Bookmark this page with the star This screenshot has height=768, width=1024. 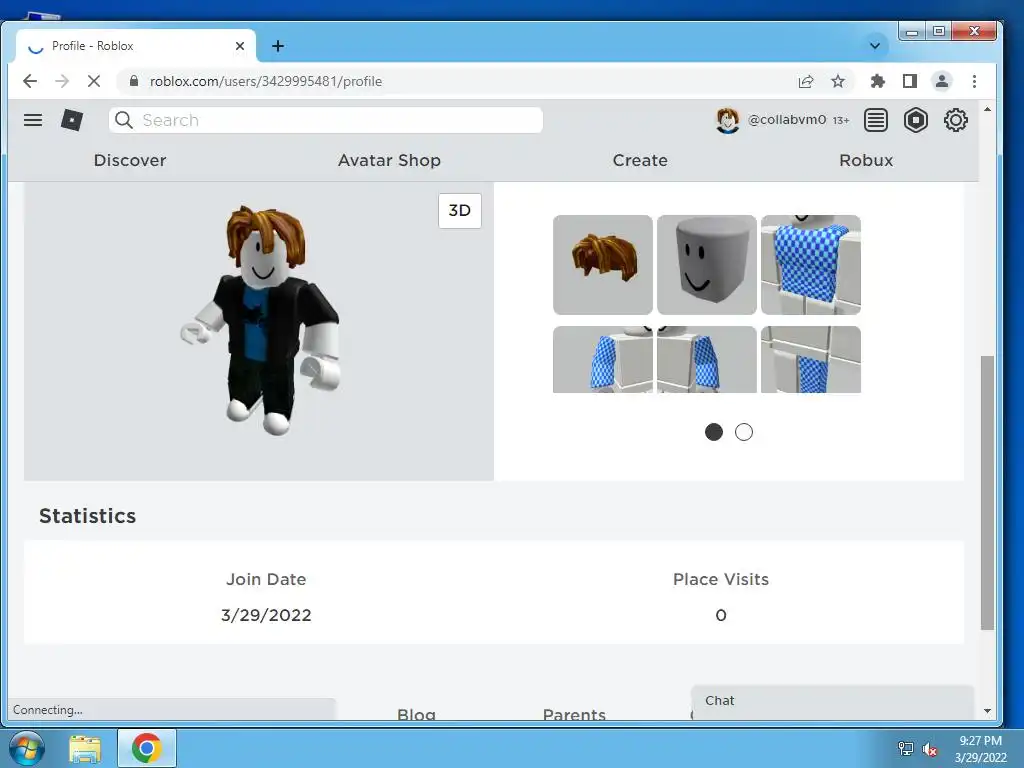point(838,81)
